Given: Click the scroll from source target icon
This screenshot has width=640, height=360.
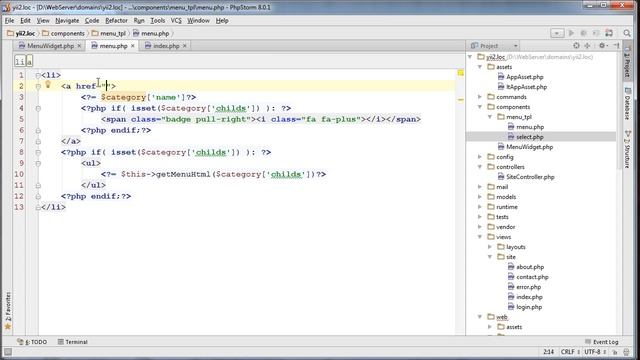Looking at the screenshot, I should click(x=576, y=46).
